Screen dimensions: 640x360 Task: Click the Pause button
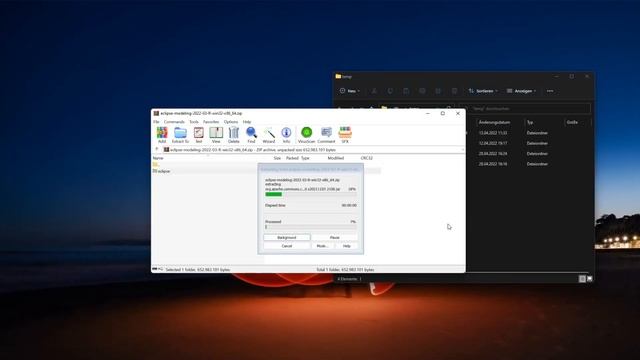coord(335,237)
